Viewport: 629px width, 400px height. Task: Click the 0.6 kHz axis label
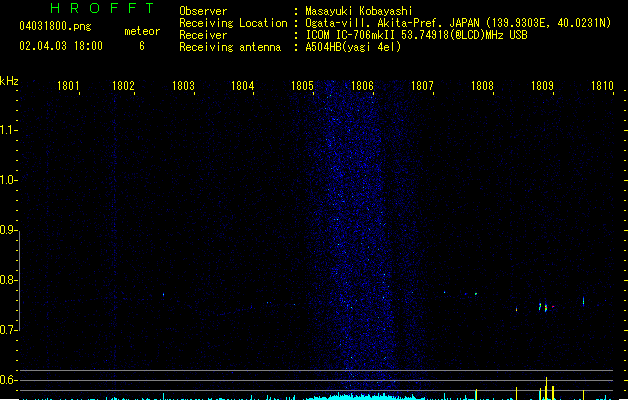pos(7,380)
